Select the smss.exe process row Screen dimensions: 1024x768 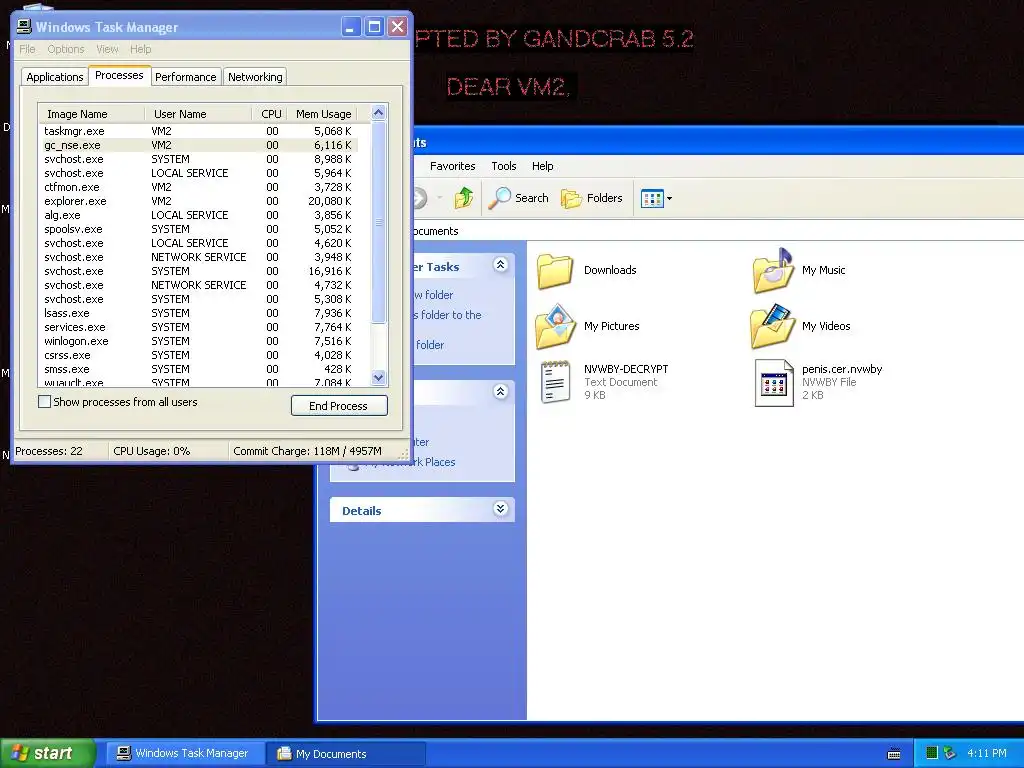(199, 369)
